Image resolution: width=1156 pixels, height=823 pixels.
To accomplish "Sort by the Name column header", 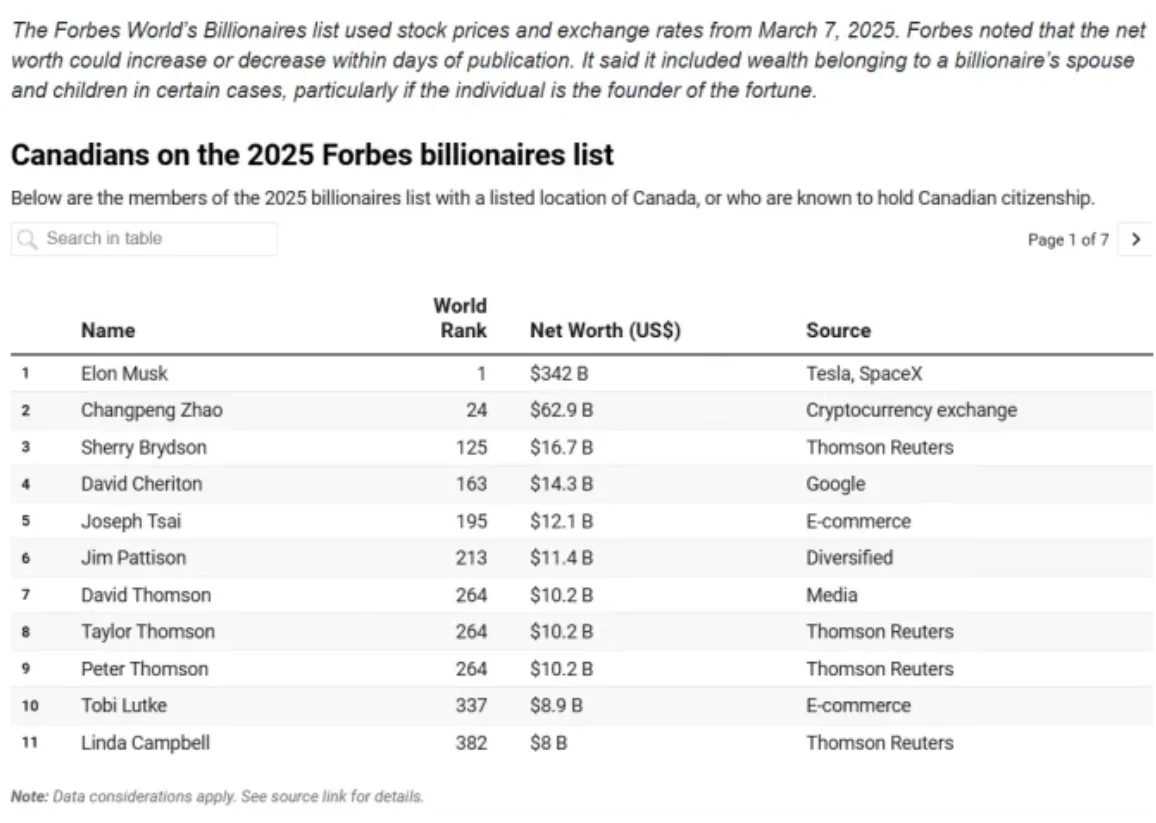I will click(108, 330).
